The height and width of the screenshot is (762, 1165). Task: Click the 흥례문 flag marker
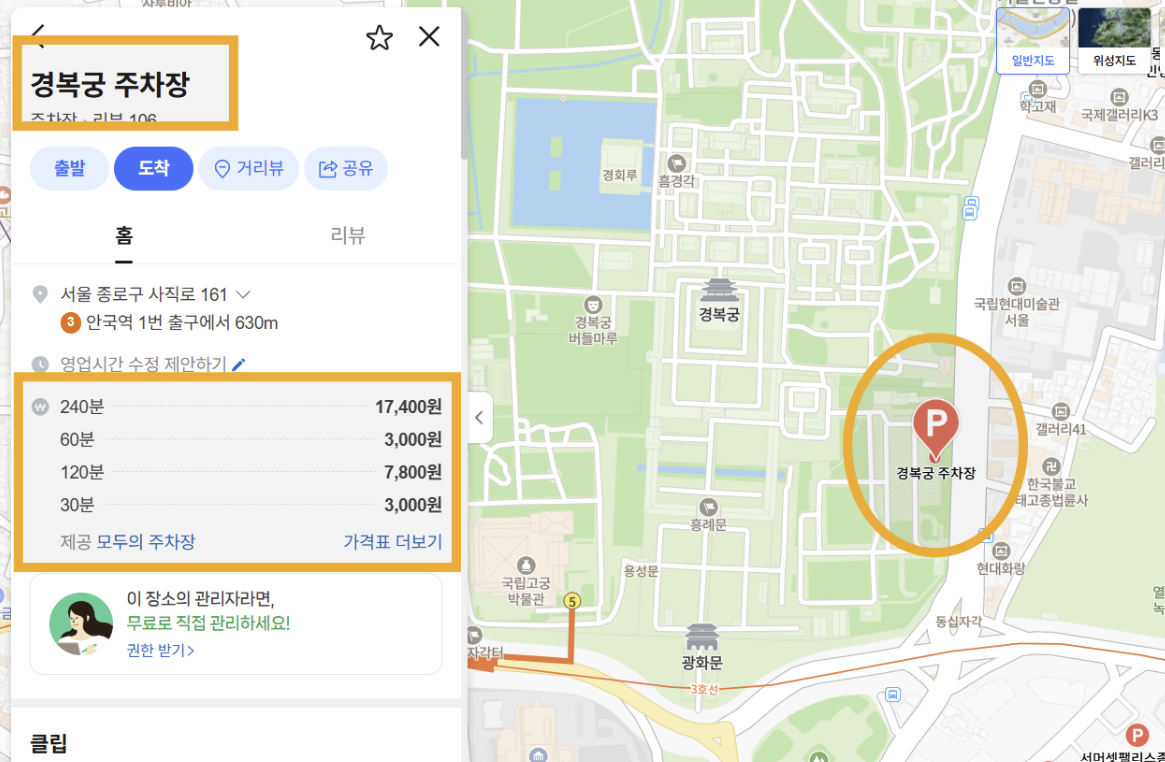pos(708,507)
